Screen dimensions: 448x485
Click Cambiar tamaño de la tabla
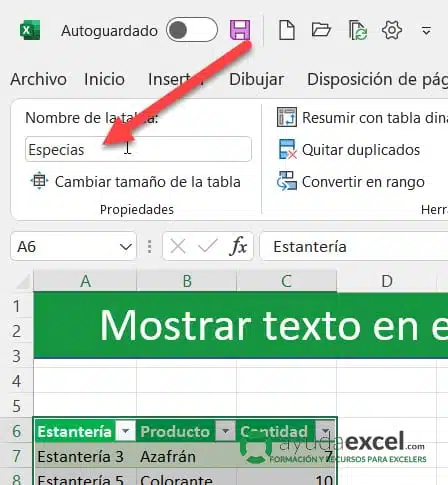point(135,182)
